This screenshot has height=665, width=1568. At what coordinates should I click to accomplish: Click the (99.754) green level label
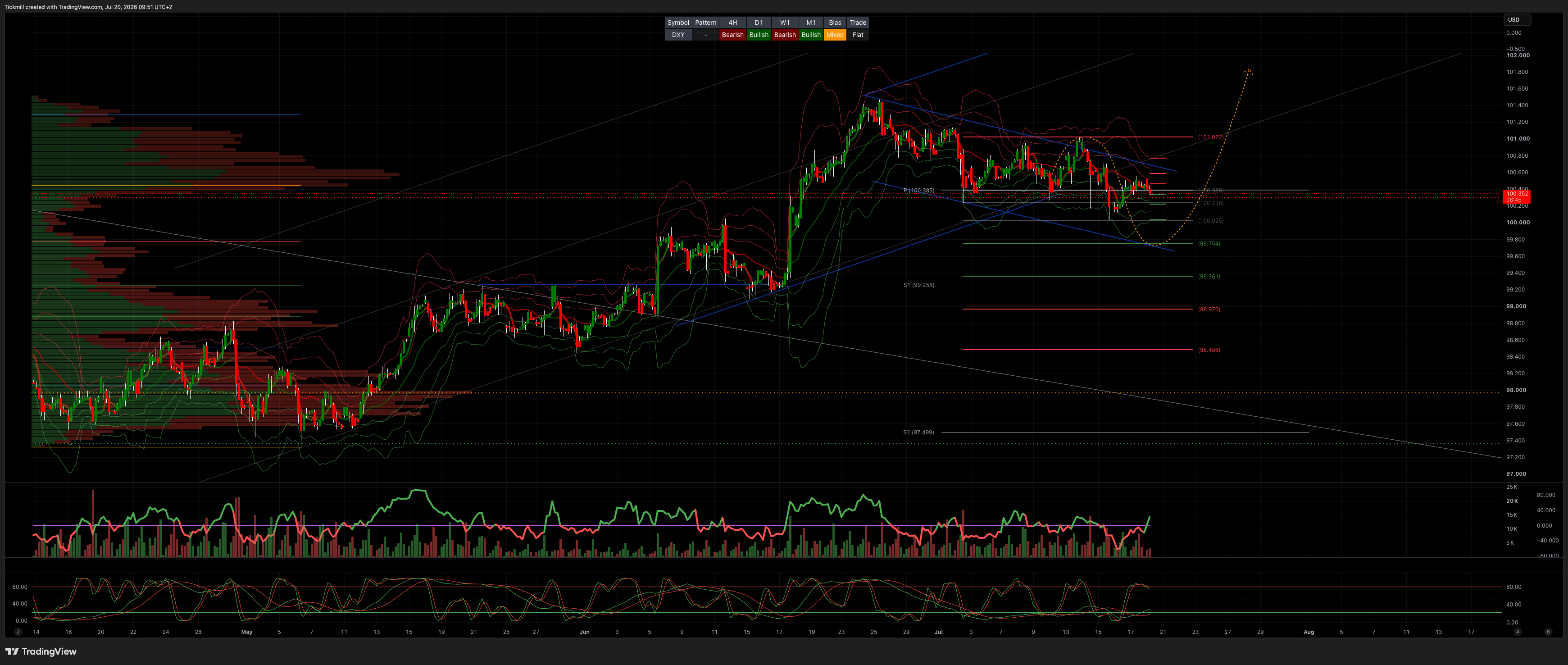(x=1209, y=244)
